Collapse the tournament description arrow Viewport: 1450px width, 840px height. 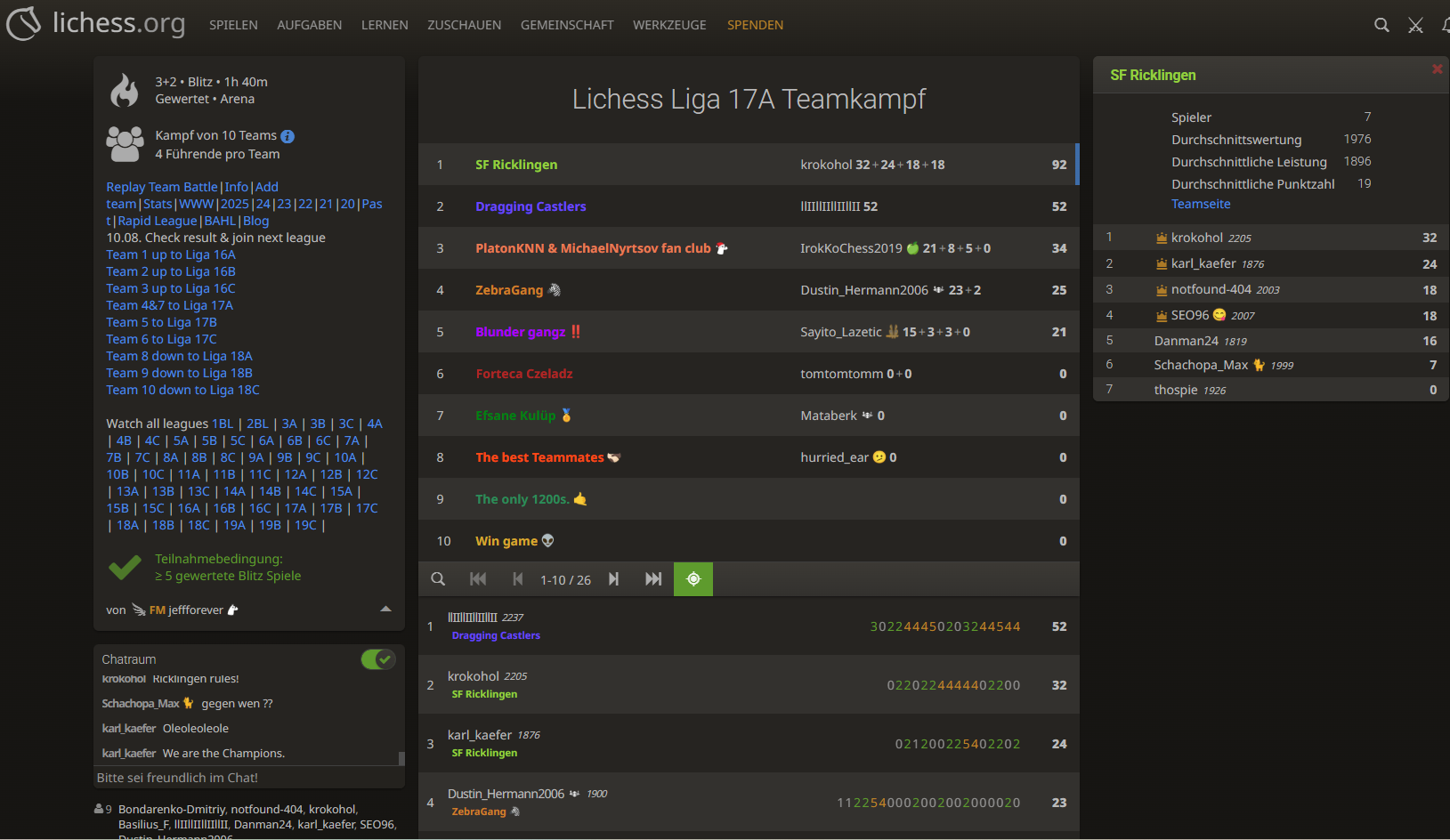point(385,610)
